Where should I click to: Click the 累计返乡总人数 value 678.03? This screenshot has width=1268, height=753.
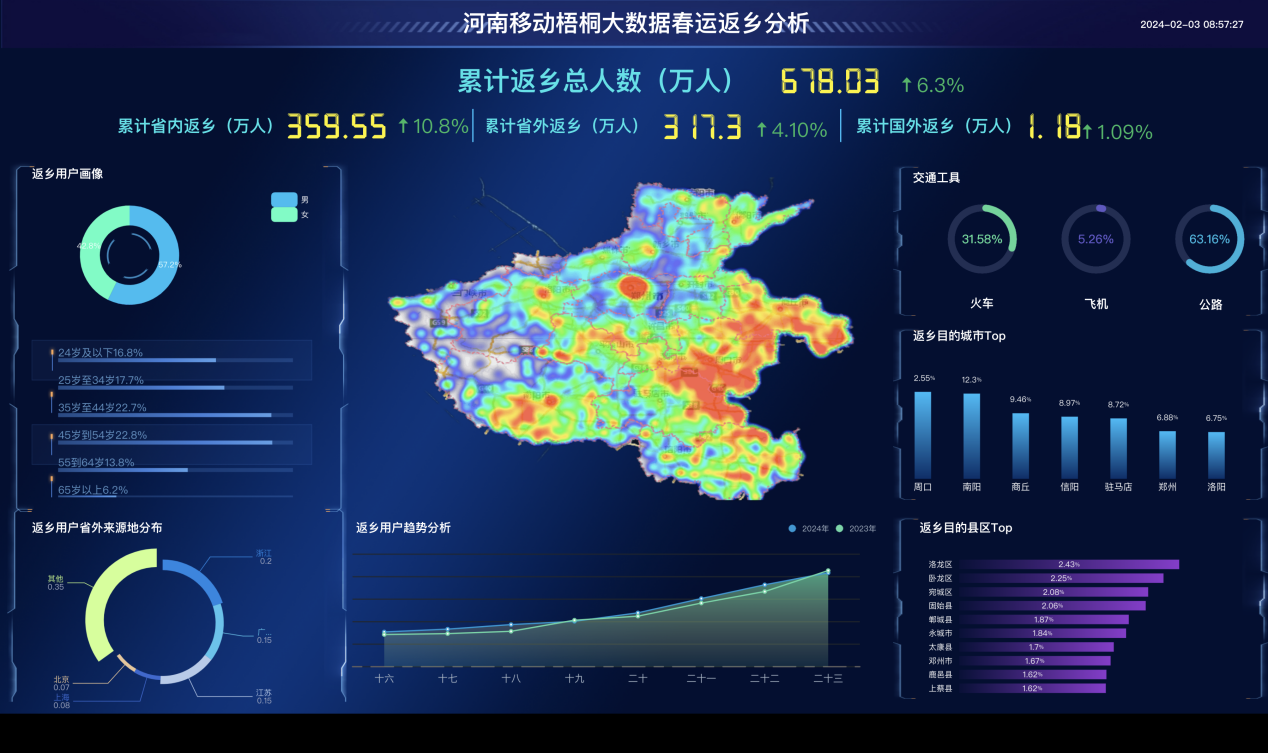click(829, 82)
